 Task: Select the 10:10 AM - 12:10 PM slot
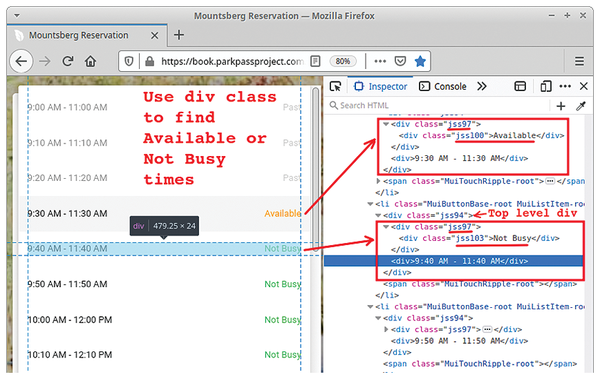165,355
